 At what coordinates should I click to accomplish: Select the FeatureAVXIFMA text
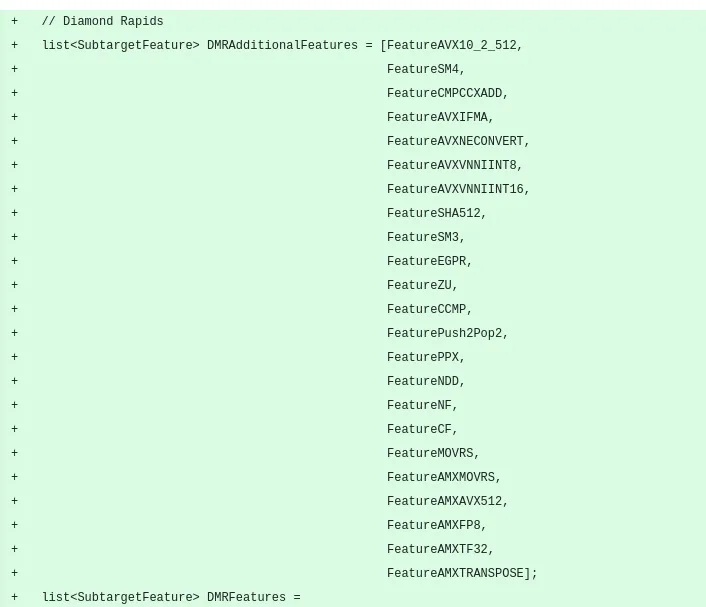pyautogui.click(x=437, y=117)
